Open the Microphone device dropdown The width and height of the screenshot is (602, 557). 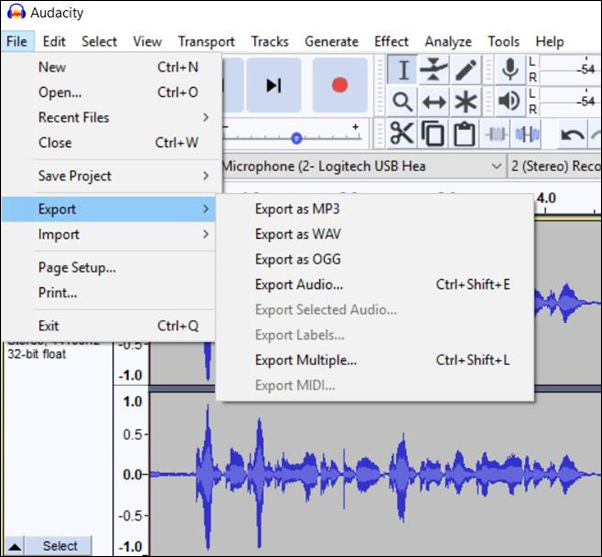point(363,166)
